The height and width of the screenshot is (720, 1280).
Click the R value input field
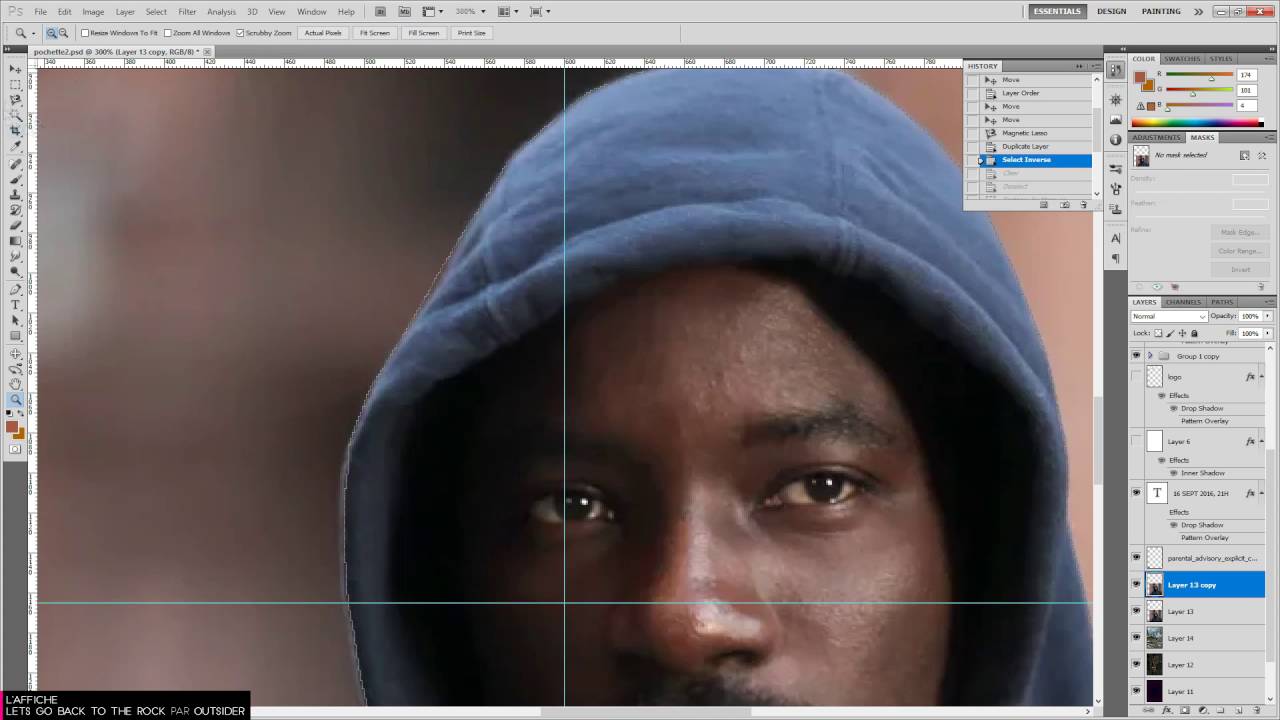pos(1246,75)
